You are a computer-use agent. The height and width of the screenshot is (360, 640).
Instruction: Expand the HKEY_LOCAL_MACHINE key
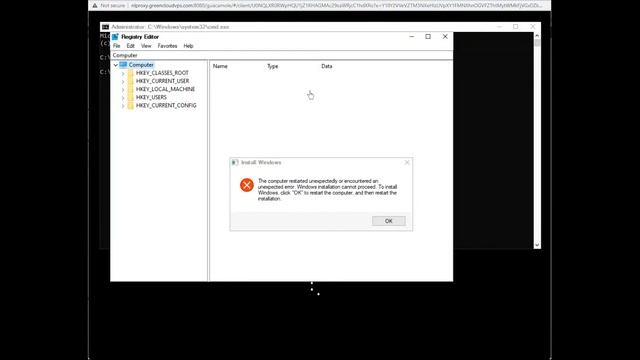(x=123, y=89)
